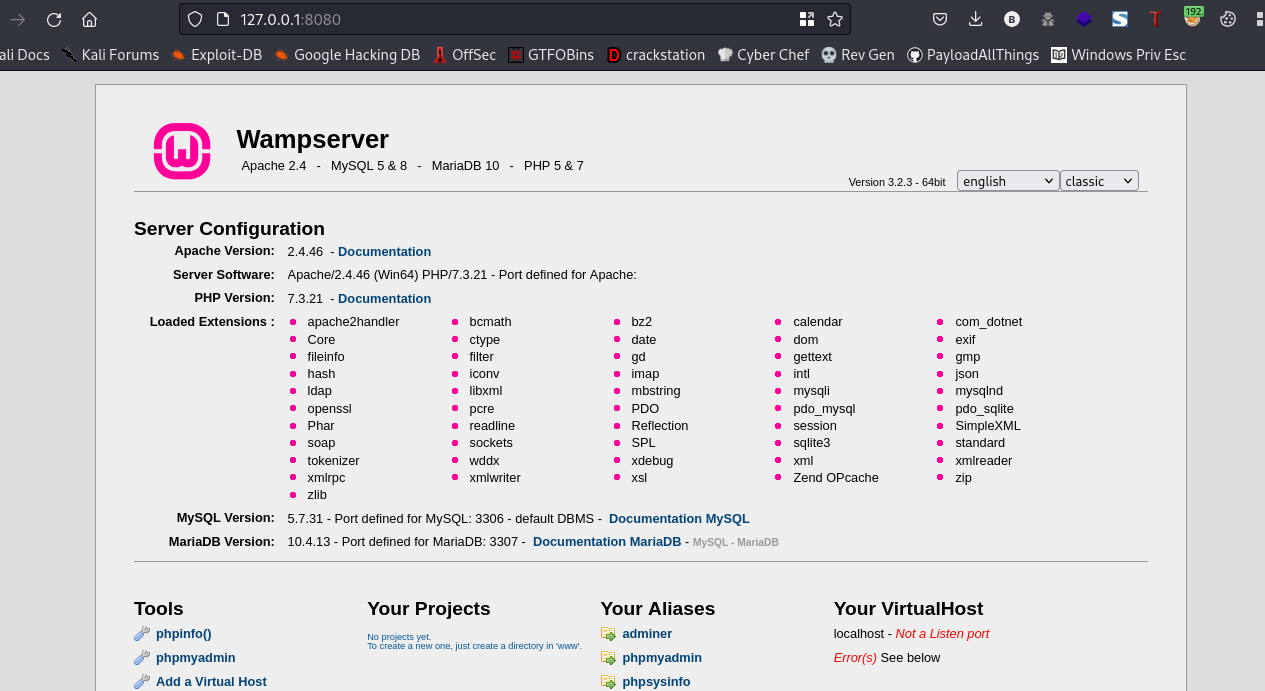Image resolution: width=1265 pixels, height=691 pixels.
Task: Click the Your VirtualHost heading
Action: (x=908, y=609)
